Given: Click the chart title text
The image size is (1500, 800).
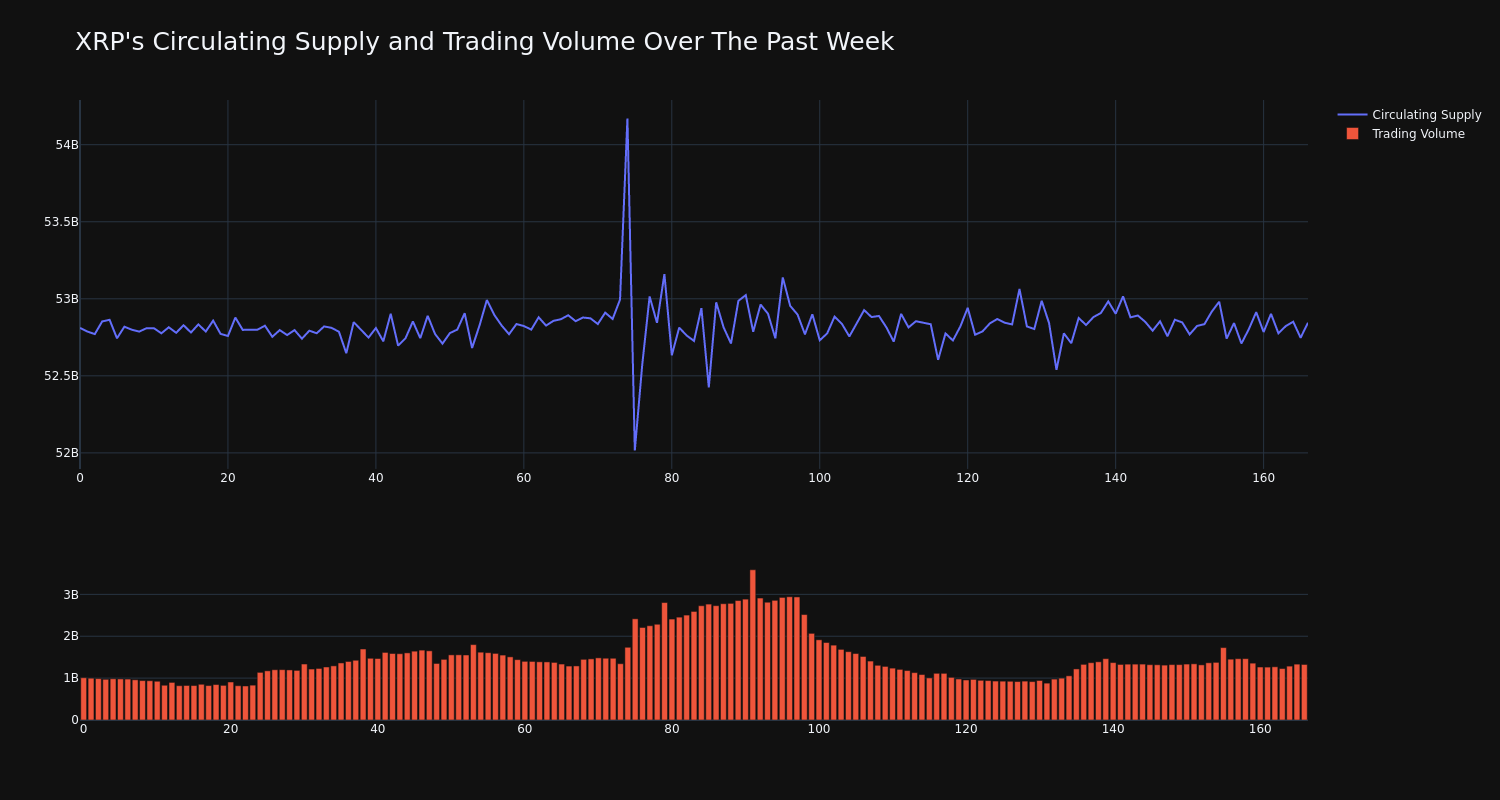Looking at the screenshot, I should (x=484, y=42).
